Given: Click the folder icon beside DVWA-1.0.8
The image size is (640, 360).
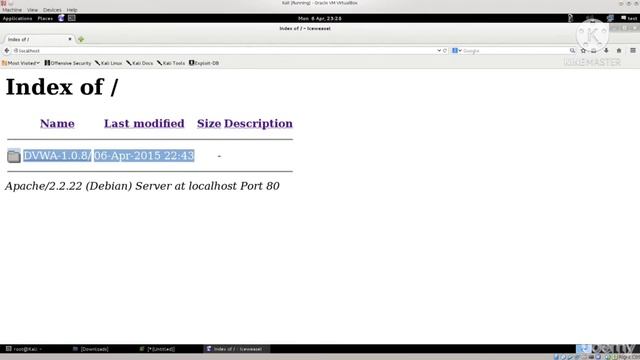Looking at the screenshot, I should (x=13, y=156).
